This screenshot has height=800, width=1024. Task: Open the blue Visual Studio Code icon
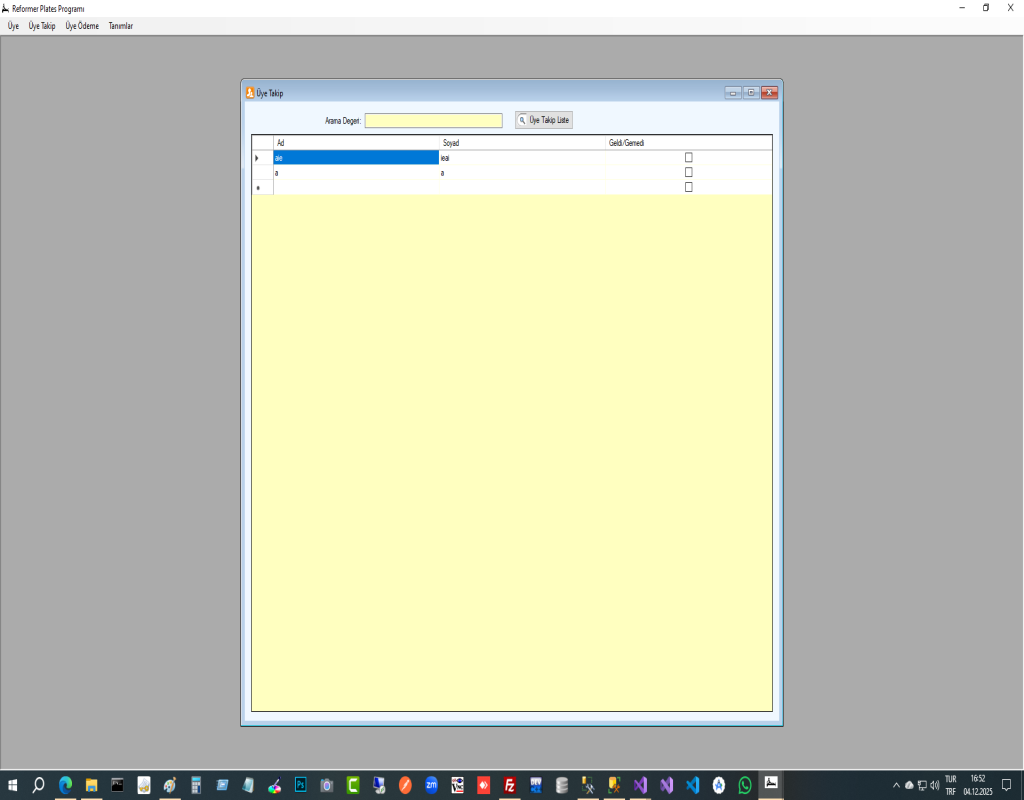click(692, 785)
